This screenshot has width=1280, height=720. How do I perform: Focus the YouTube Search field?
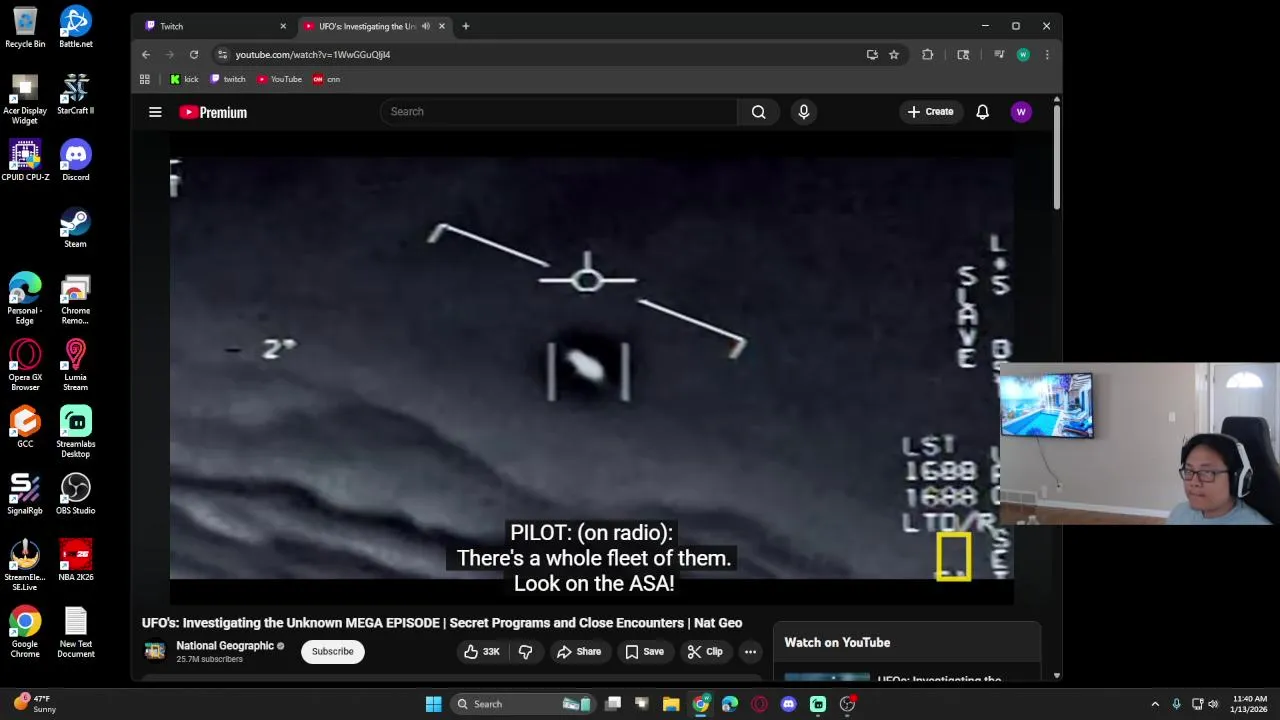point(559,112)
